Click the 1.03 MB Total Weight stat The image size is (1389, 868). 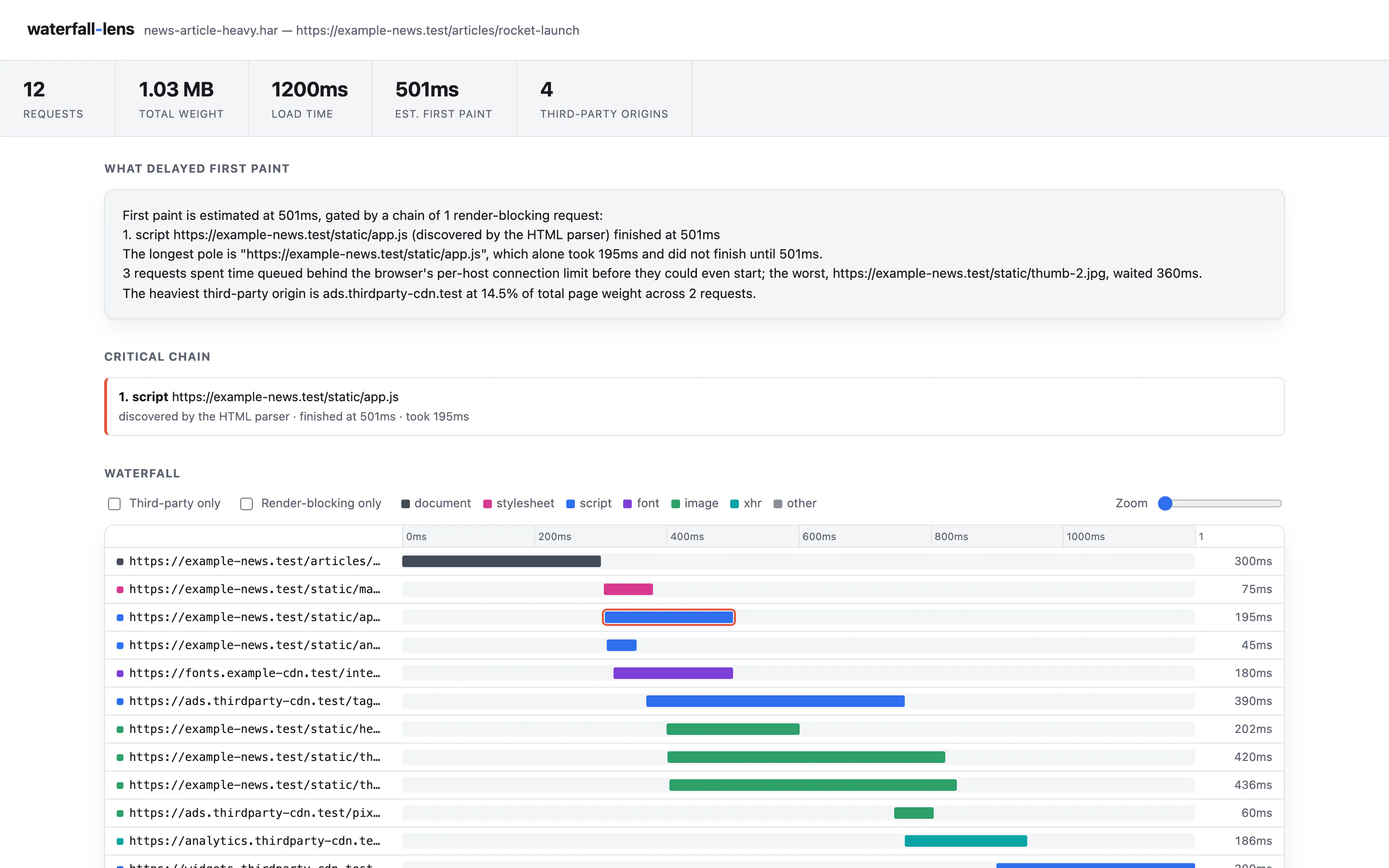(181, 98)
